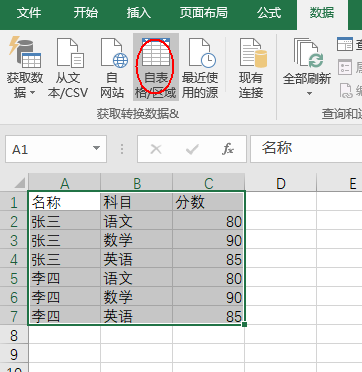Click the formula bar showing 名称
Image resolution: width=362 pixels, height=372 pixels.
click(306, 149)
